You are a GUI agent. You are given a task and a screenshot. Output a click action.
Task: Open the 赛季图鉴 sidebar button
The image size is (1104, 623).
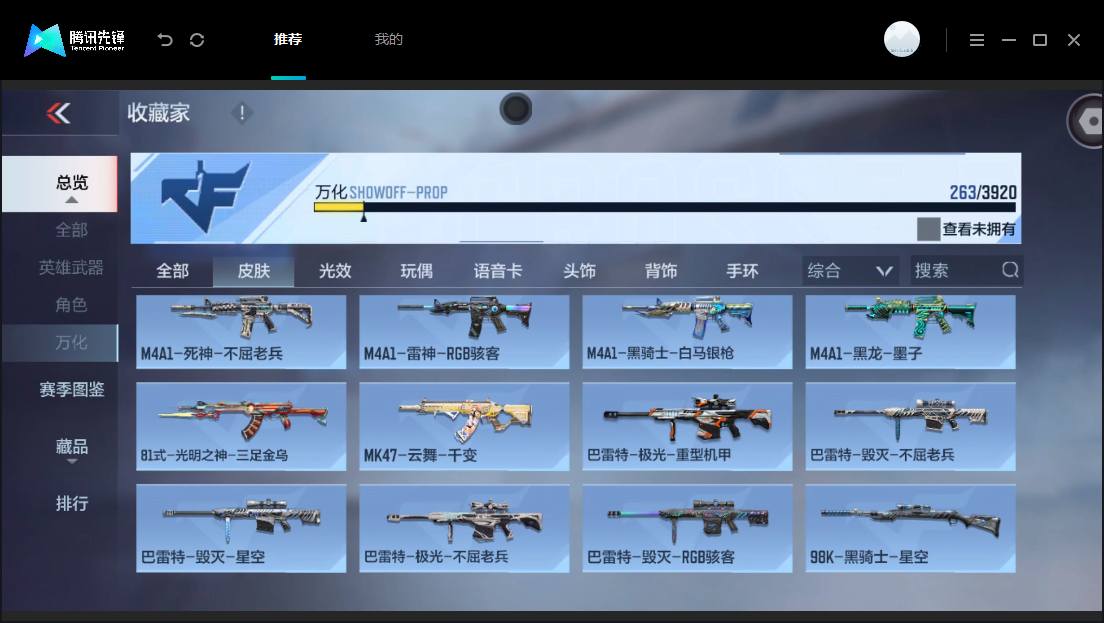click(71, 389)
